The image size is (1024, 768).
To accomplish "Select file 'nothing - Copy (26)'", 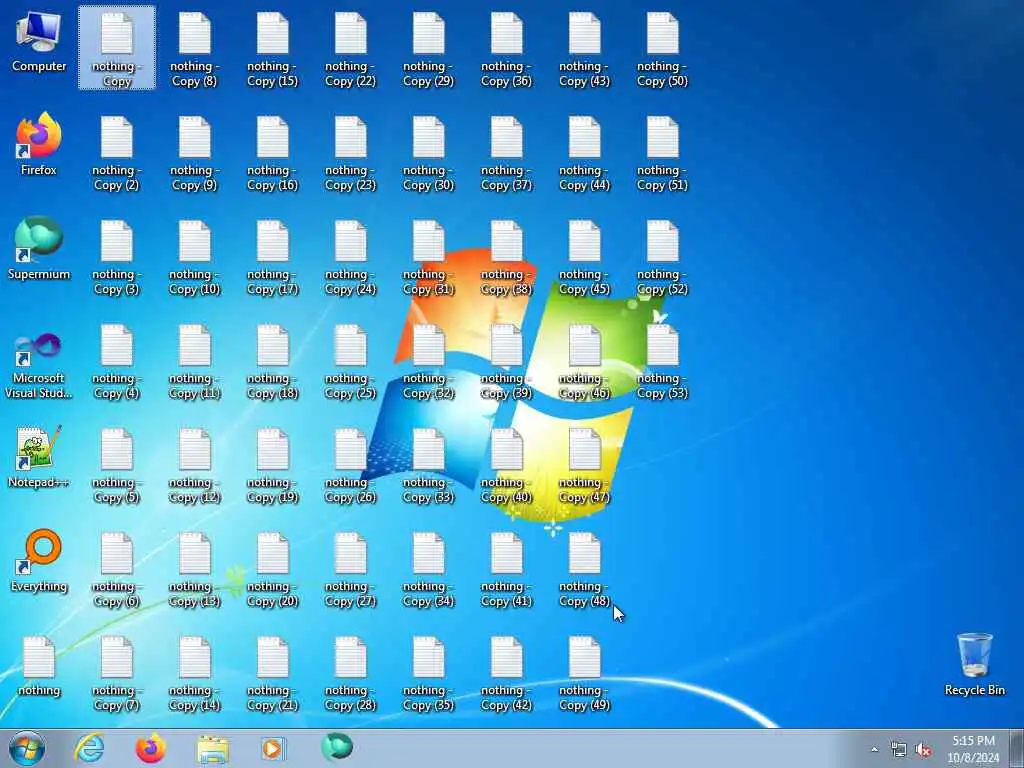I will click(x=351, y=466).
